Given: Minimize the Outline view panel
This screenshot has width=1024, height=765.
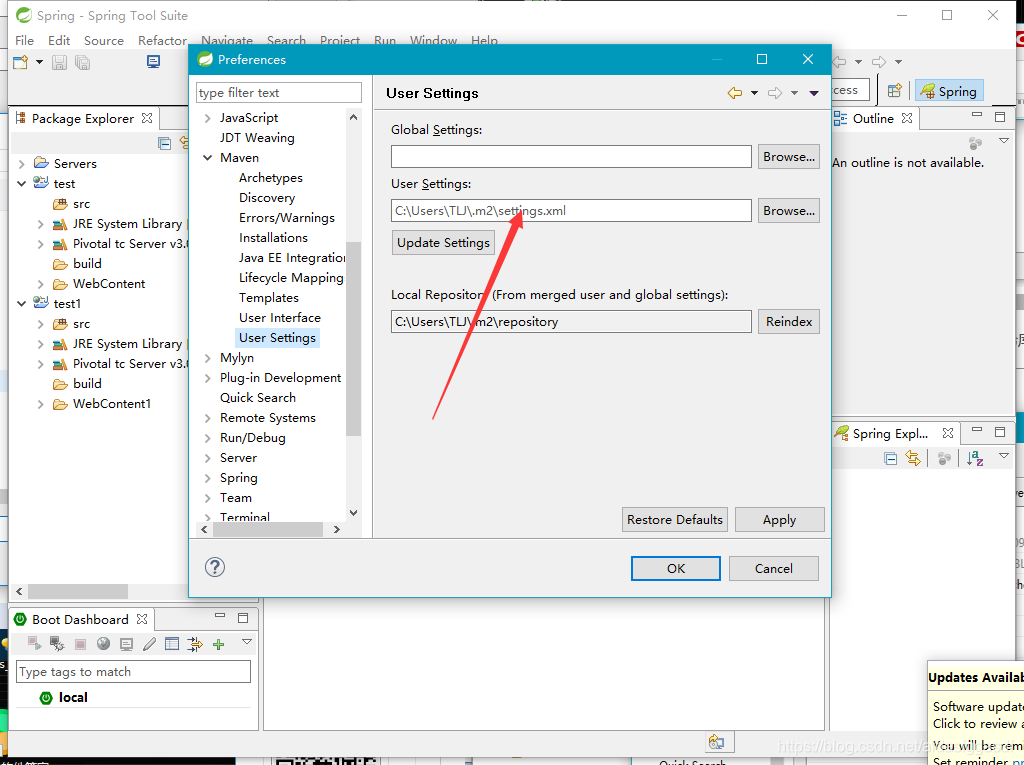Looking at the screenshot, I should (x=977, y=116).
